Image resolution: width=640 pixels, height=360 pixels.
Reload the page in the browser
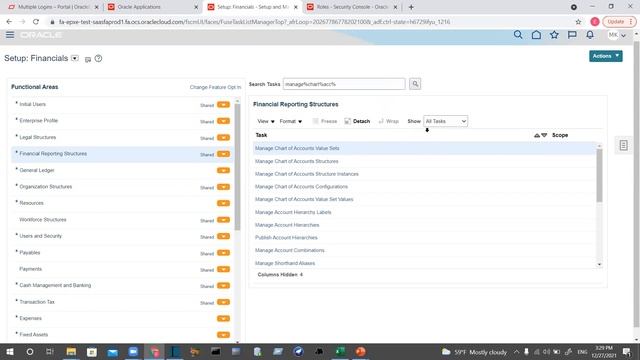(x=36, y=22)
